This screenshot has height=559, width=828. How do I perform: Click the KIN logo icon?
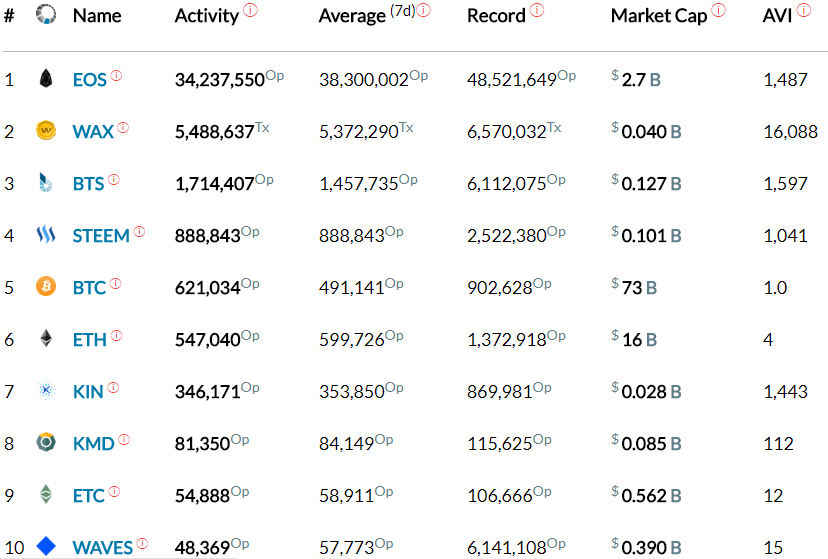46,390
